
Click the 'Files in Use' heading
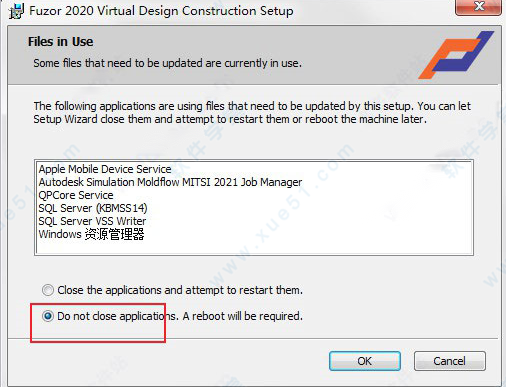tap(61, 42)
